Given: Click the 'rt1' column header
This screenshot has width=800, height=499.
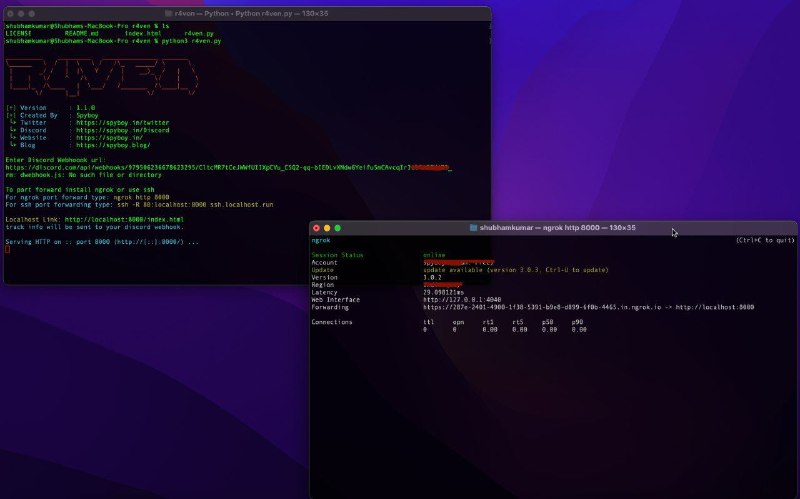Looking at the screenshot, I should (488, 322).
